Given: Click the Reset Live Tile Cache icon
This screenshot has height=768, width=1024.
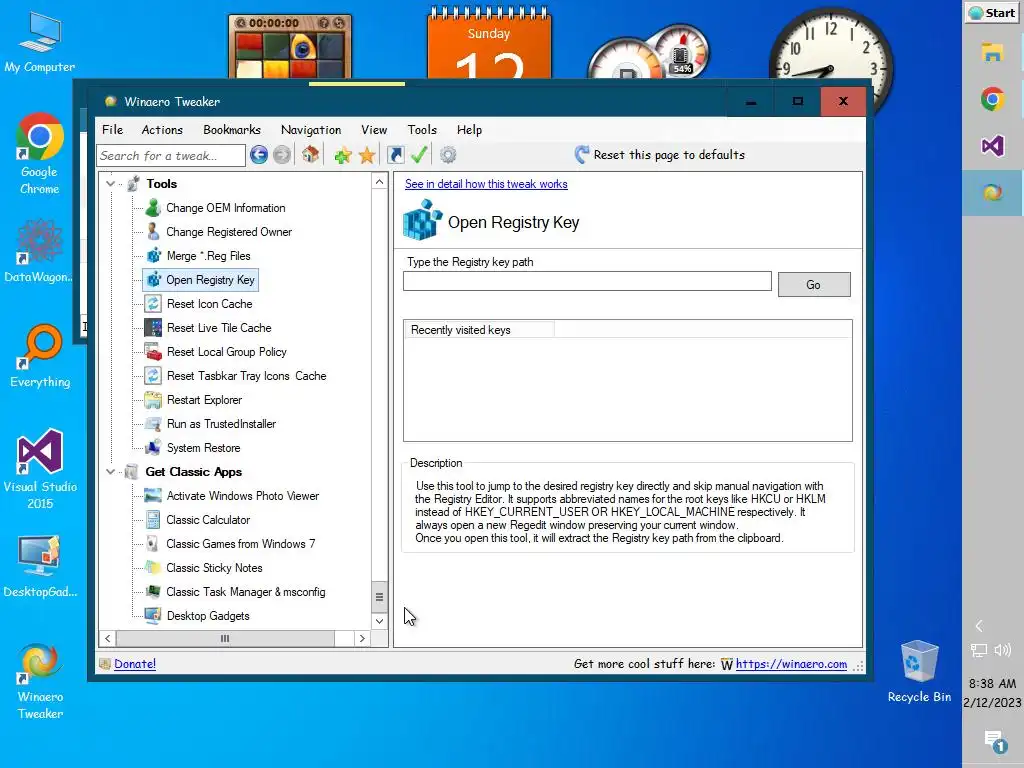Looking at the screenshot, I should tap(153, 328).
